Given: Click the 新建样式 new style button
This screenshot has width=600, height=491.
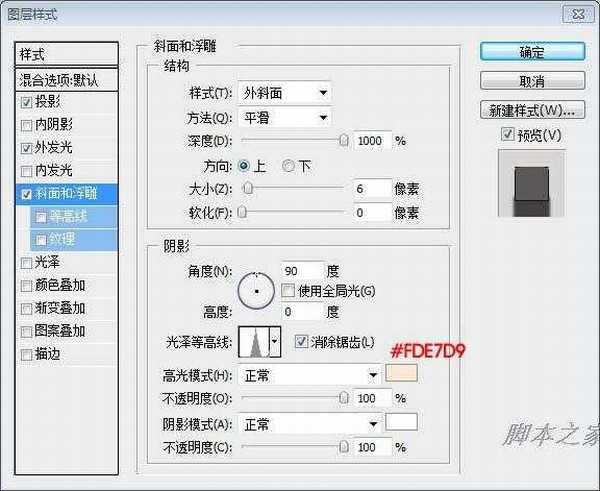Looking at the screenshot, I should (x=531, y=109).
